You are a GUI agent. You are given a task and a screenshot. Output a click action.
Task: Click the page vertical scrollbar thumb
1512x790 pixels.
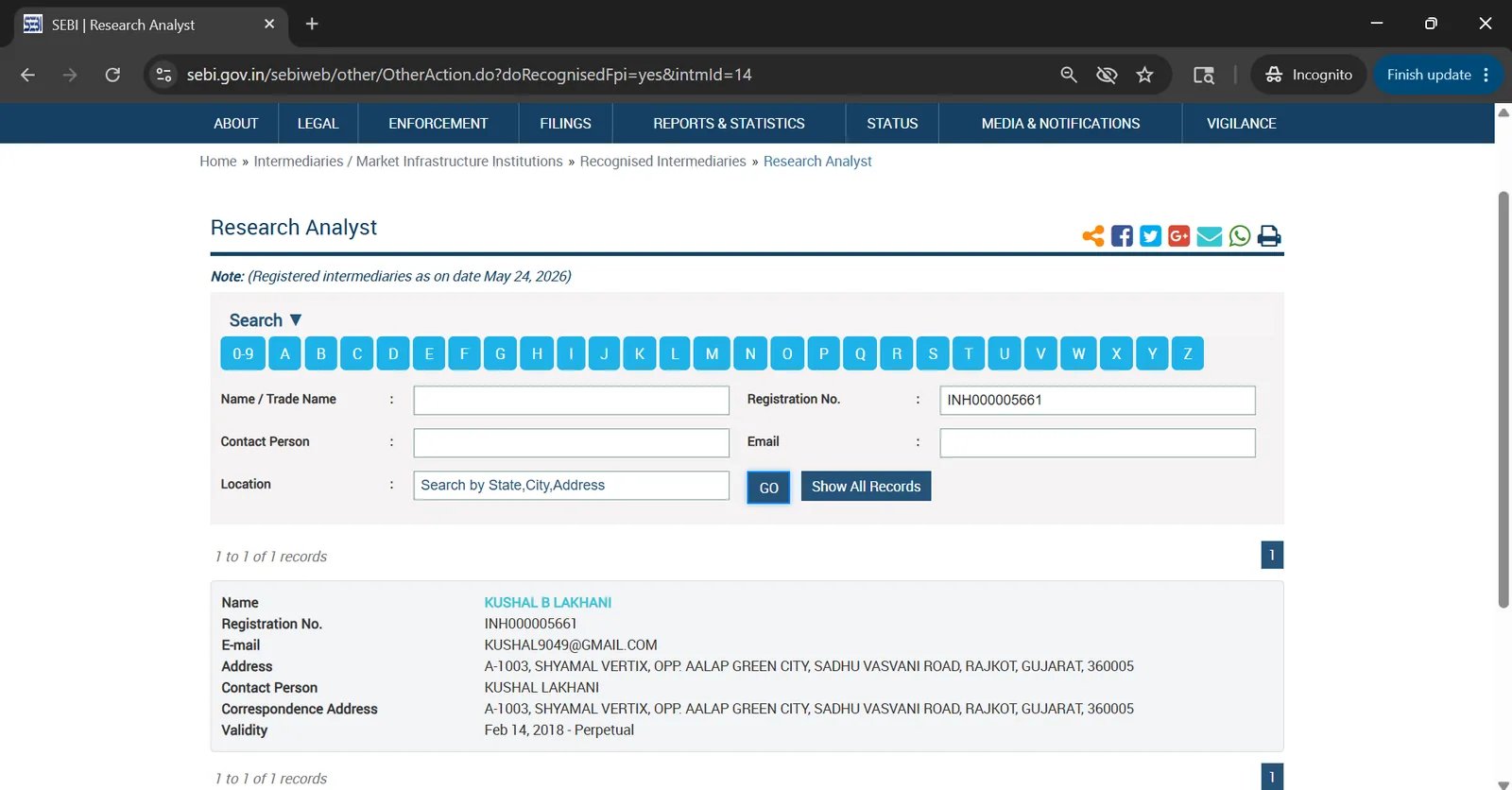[1503, 400]
